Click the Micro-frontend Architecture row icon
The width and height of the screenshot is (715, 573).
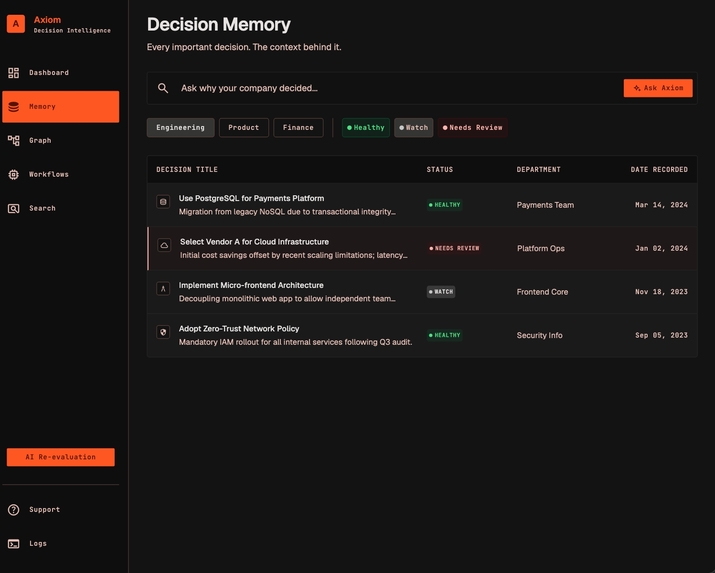163,289
